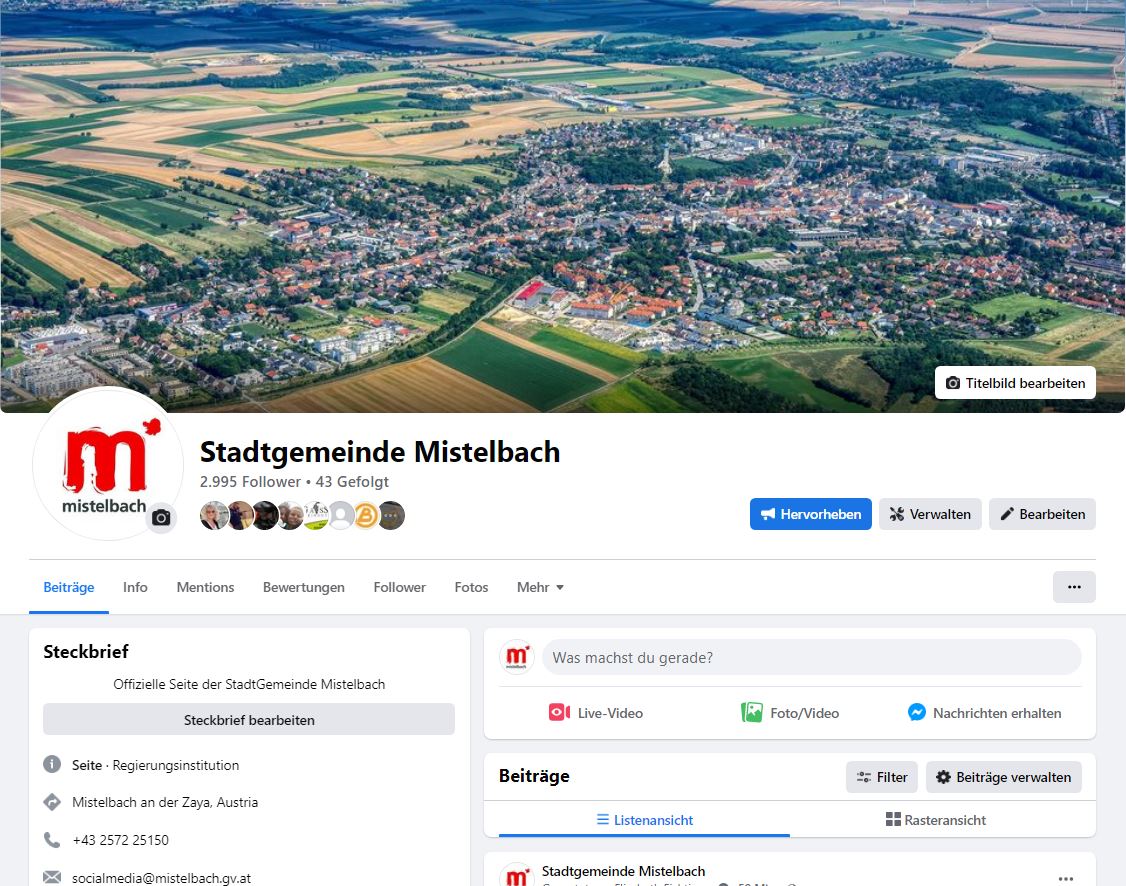
Task: Add a Foto/Video to post
Action: (790, 713)
